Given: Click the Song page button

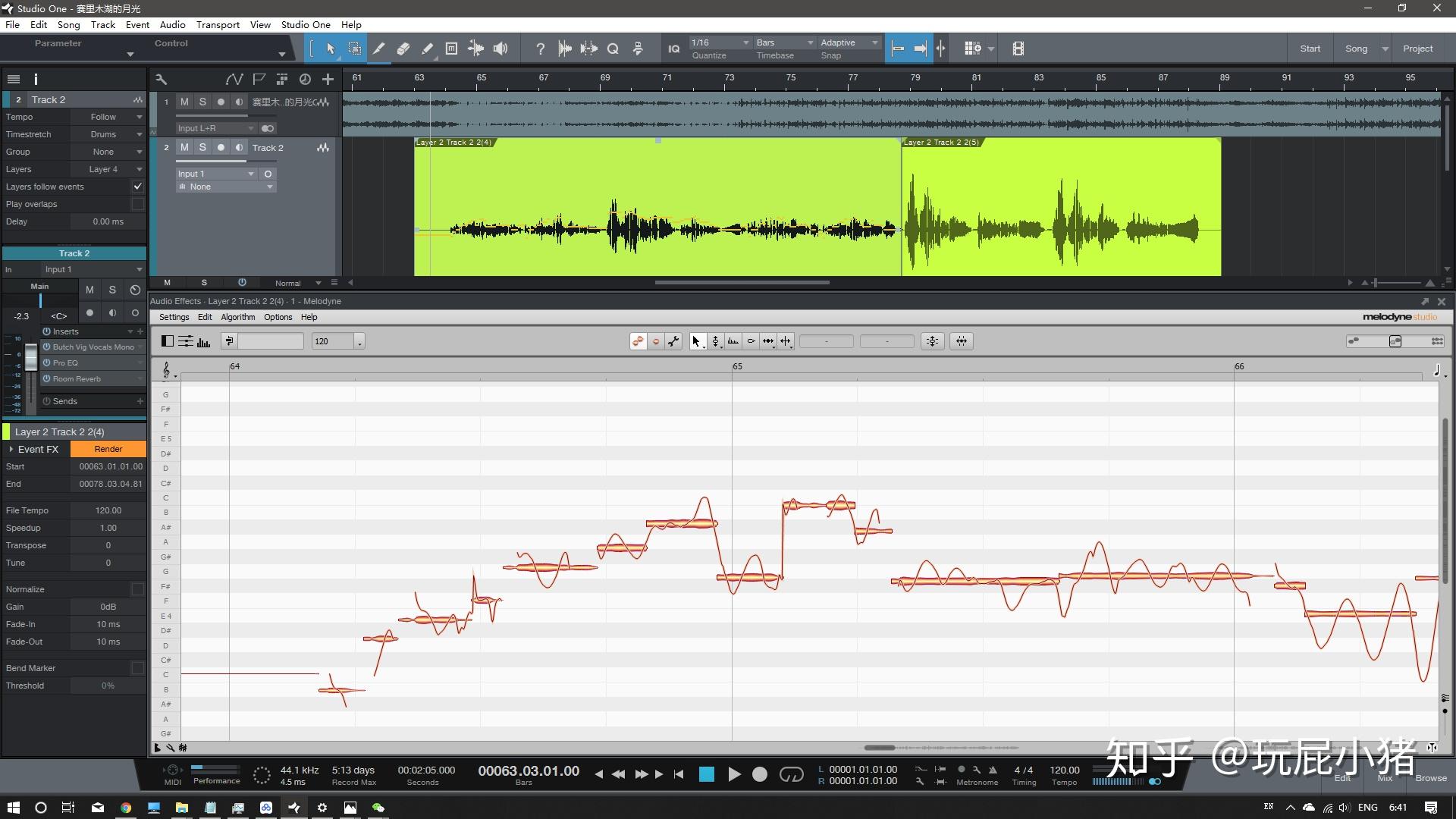Looking at the screenshot, I should [1356, 49].
